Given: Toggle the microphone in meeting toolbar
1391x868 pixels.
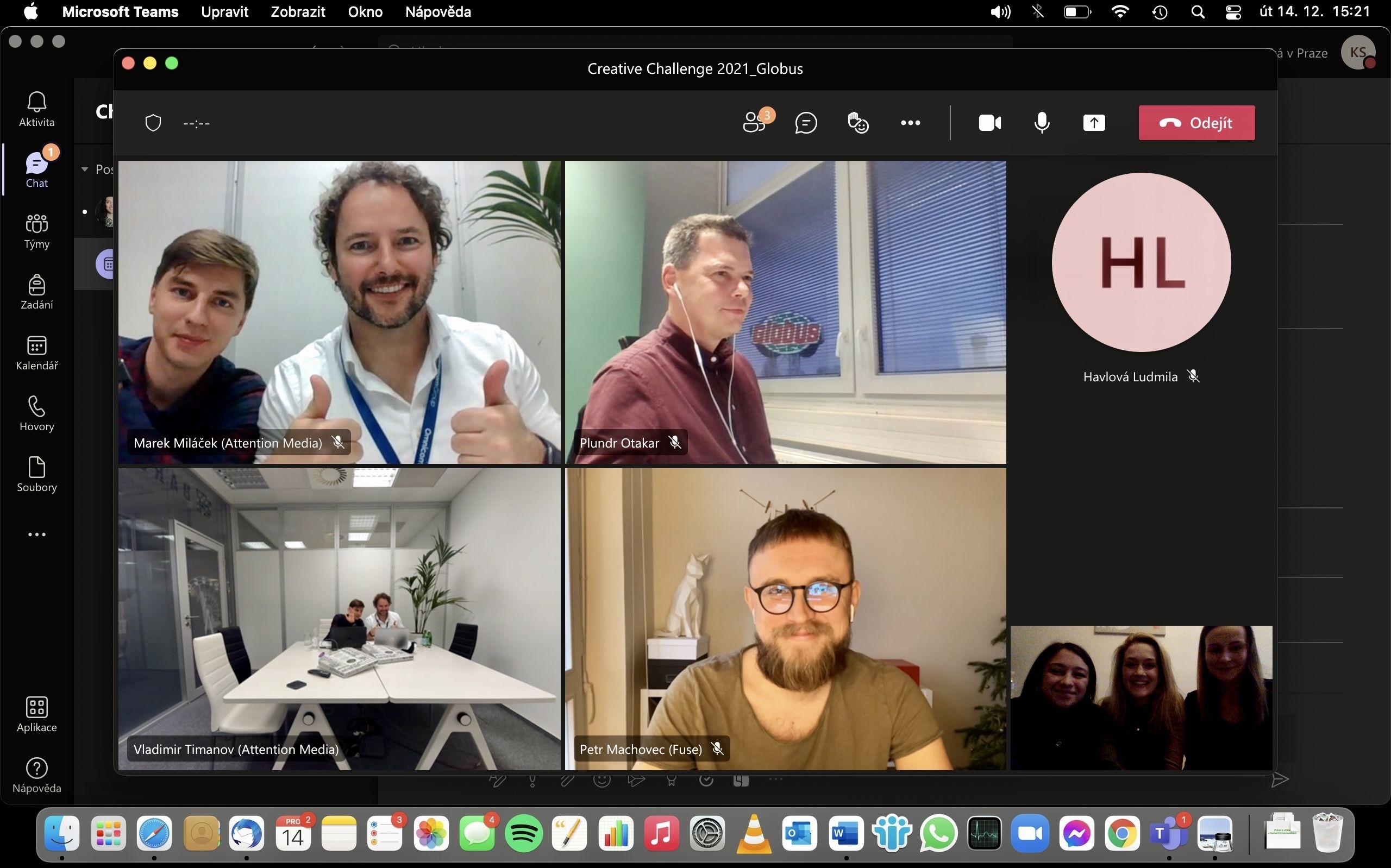Looking at the screenshot, I should [x=1042, y=123].
